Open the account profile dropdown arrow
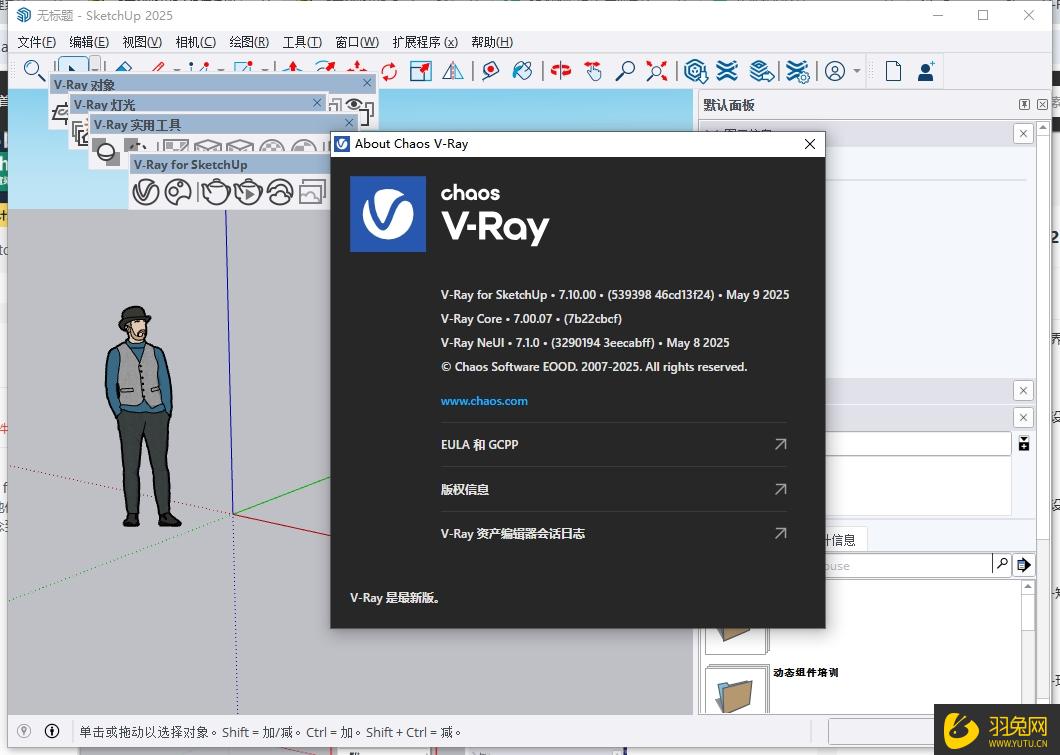 857,72
